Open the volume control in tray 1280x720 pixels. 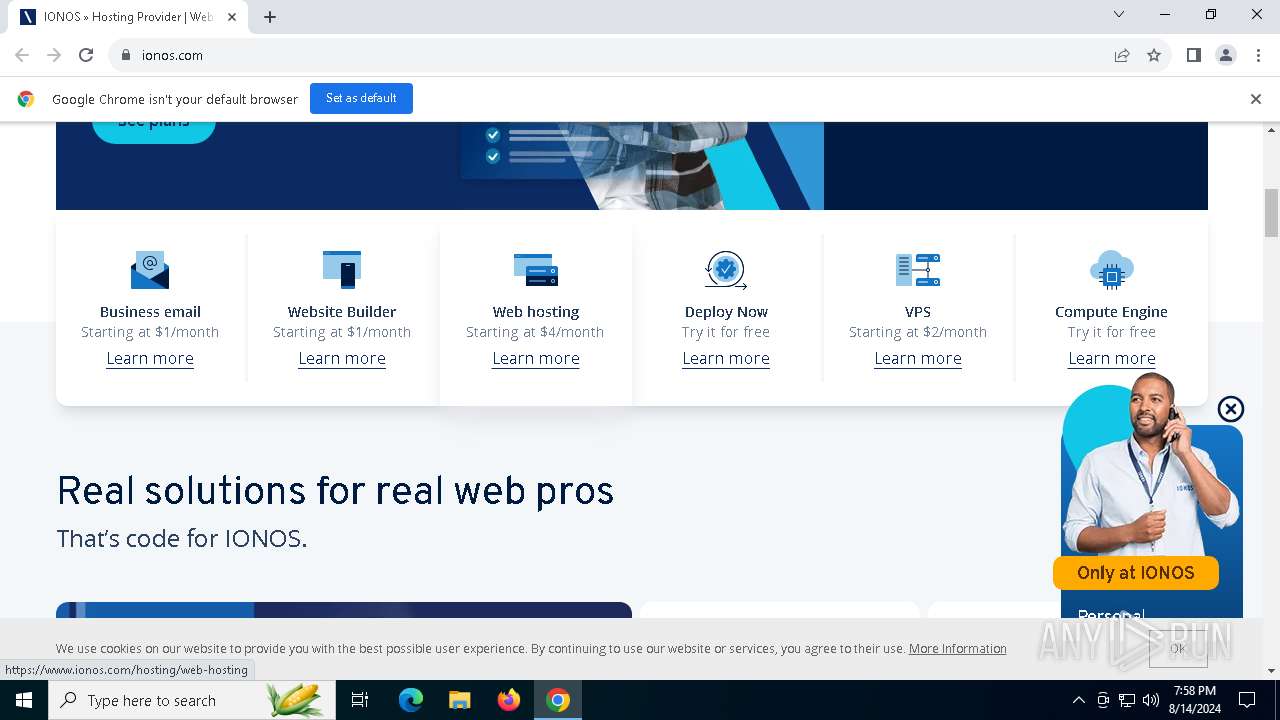pyautogui.click(x=1151, y=700)
